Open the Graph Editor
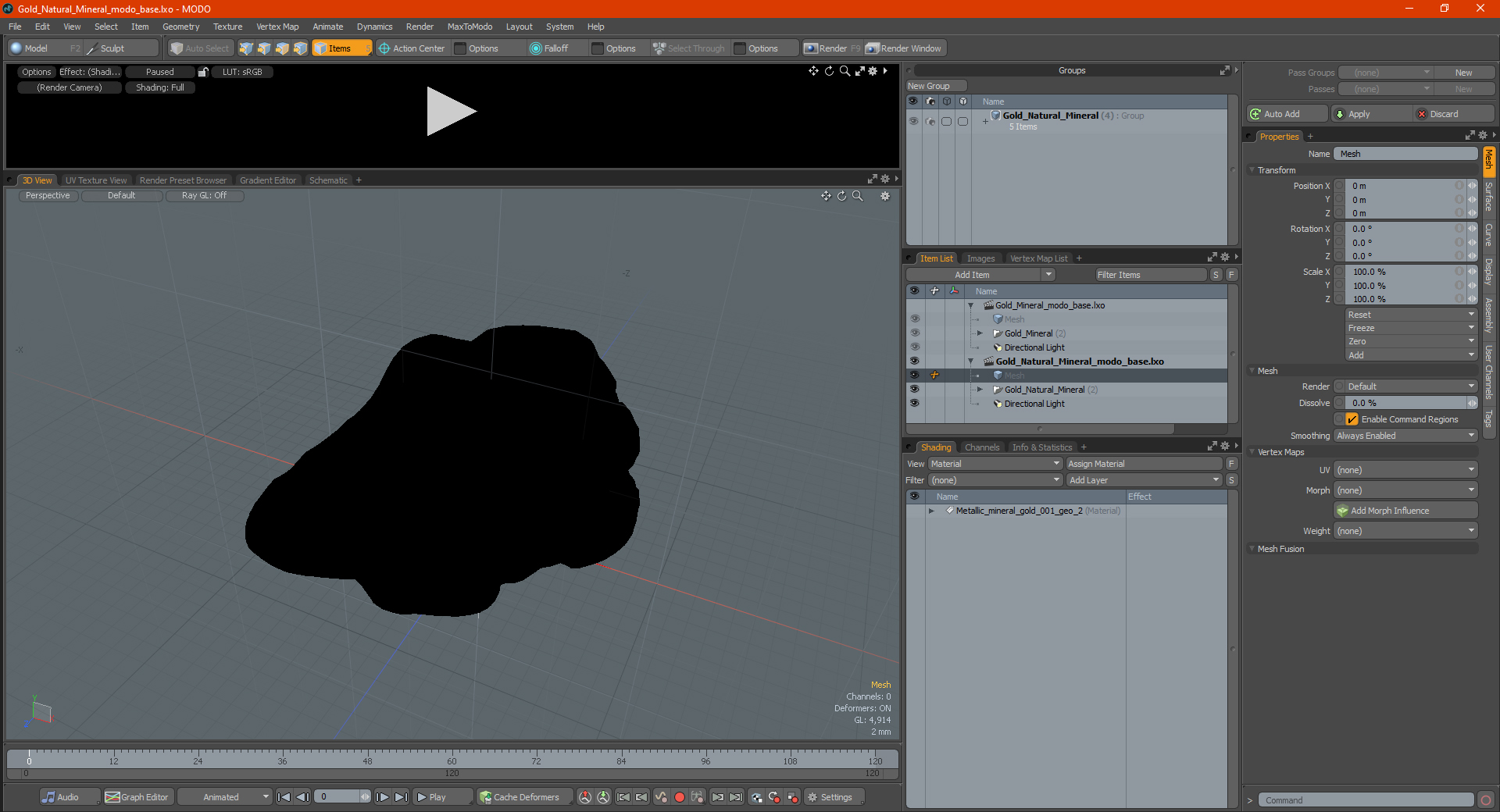The image size is (1500, 812). coord(137,797)
